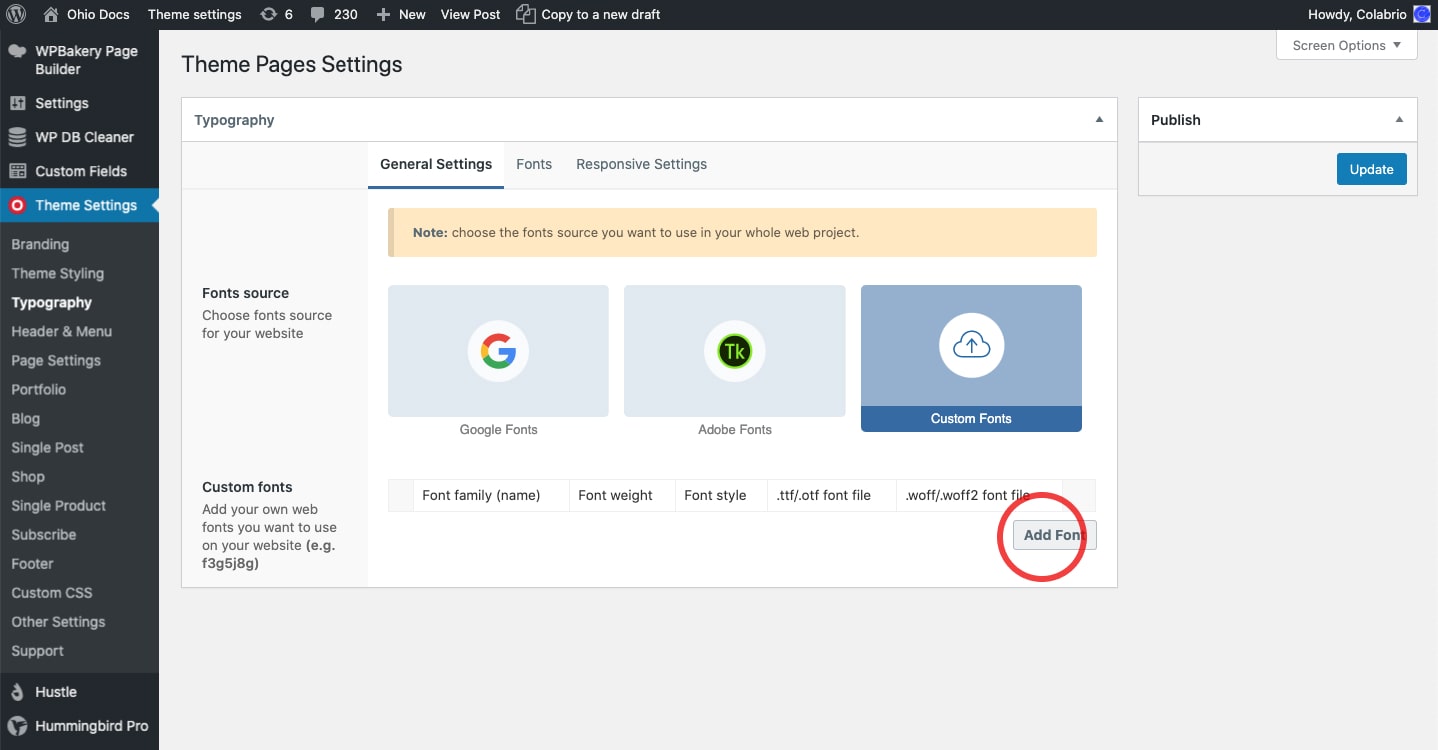
Task: Open the Typography submenu item
Action: (51, 302)
